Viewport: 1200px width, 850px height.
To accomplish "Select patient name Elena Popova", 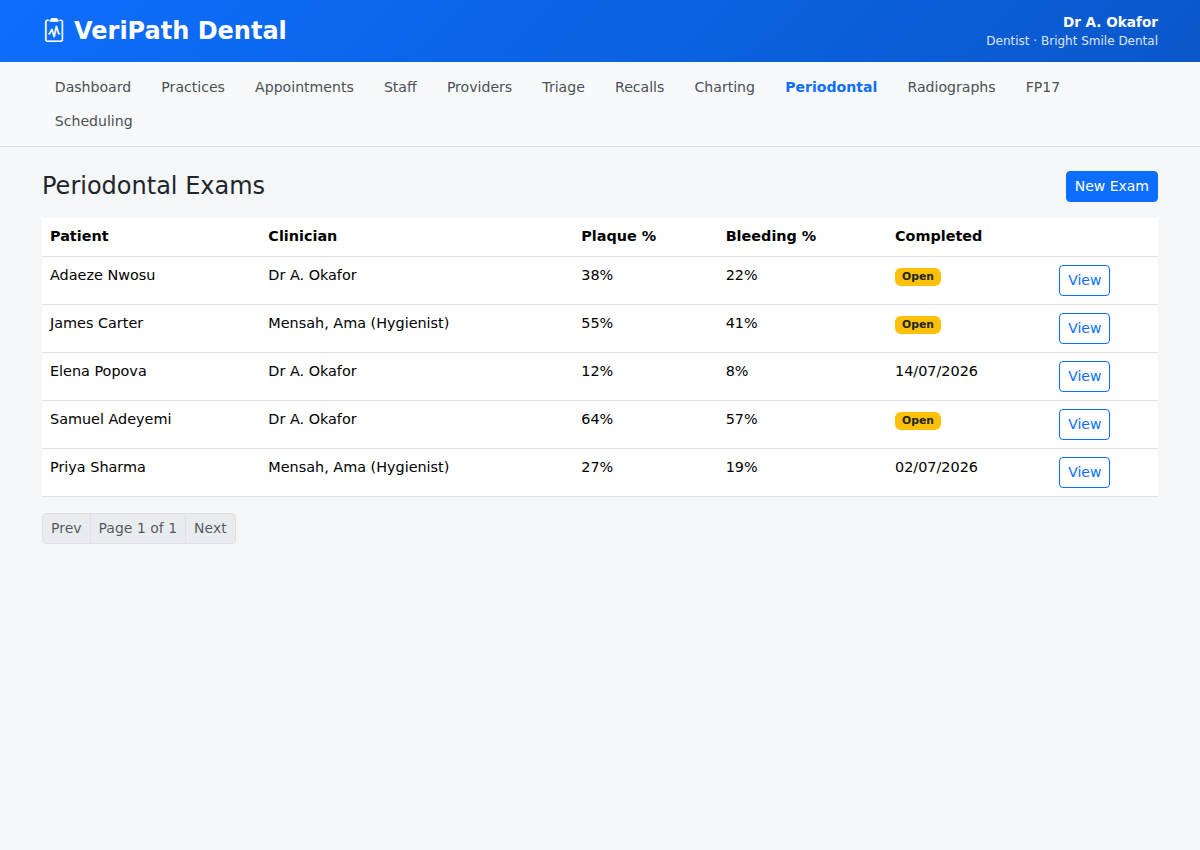I will pos(98,371).
